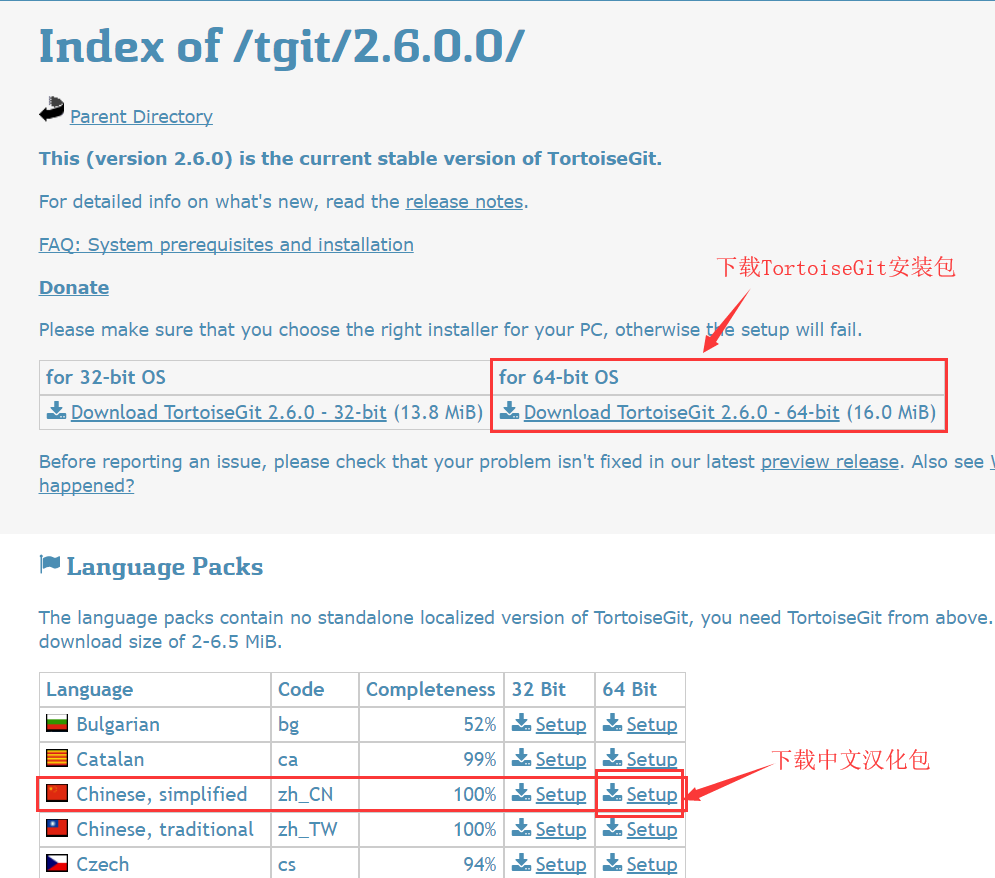Open Bulgarian 64 Bit Setup link
Screen dimensions: 995x878
click(x=652, y=724)
